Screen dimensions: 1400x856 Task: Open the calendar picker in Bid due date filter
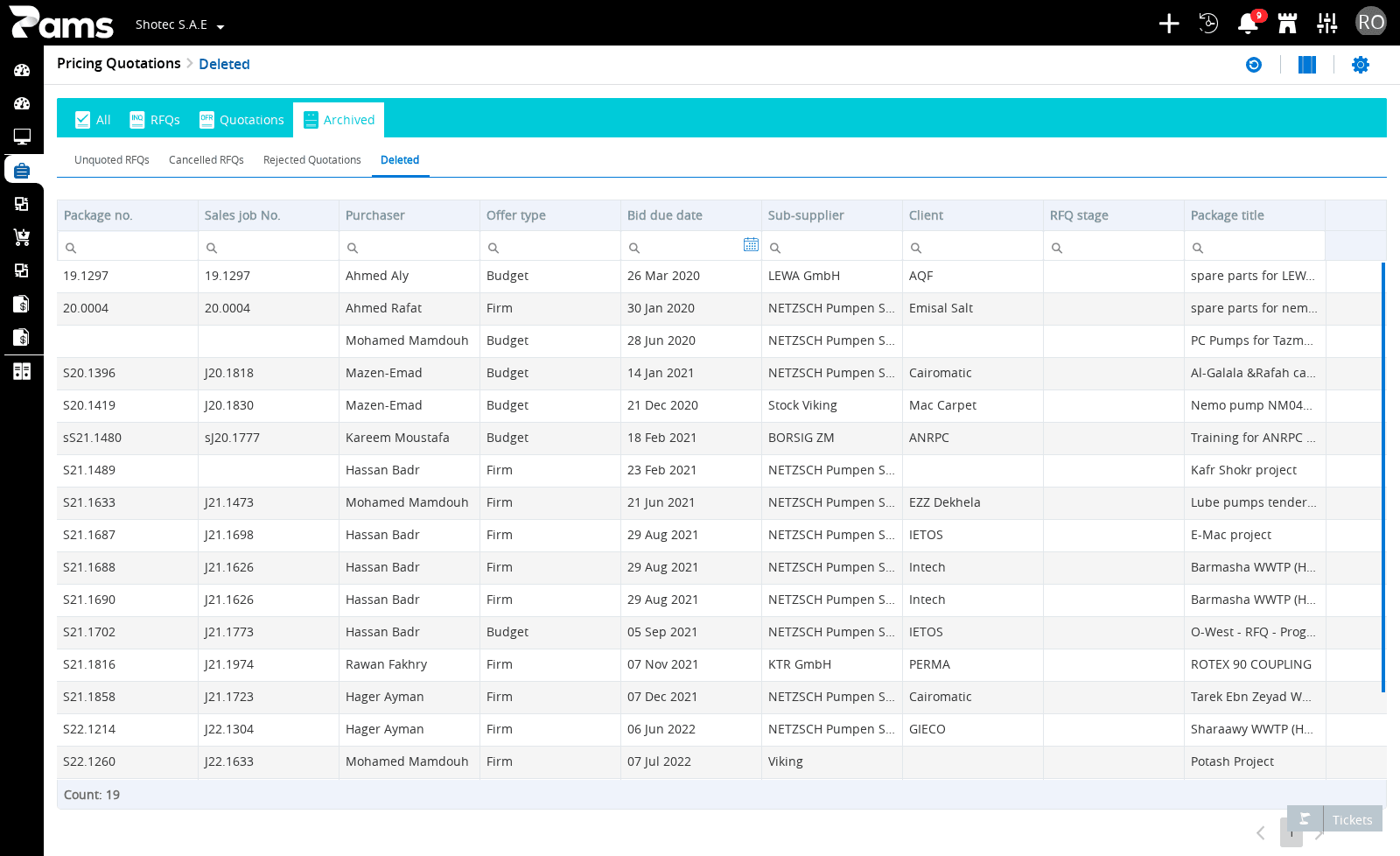pos(751,245)
